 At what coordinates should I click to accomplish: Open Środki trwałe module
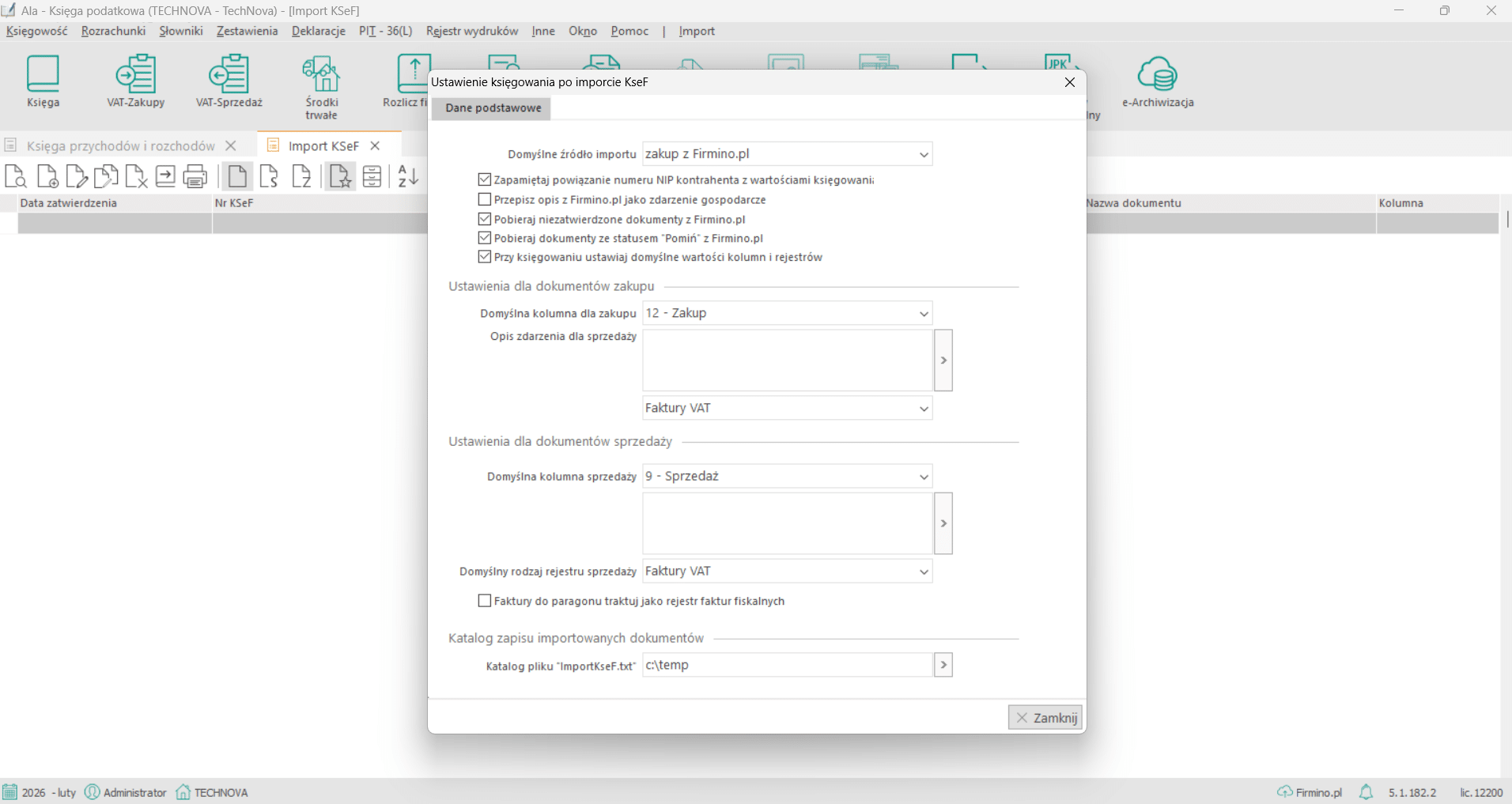pos(321,85)
